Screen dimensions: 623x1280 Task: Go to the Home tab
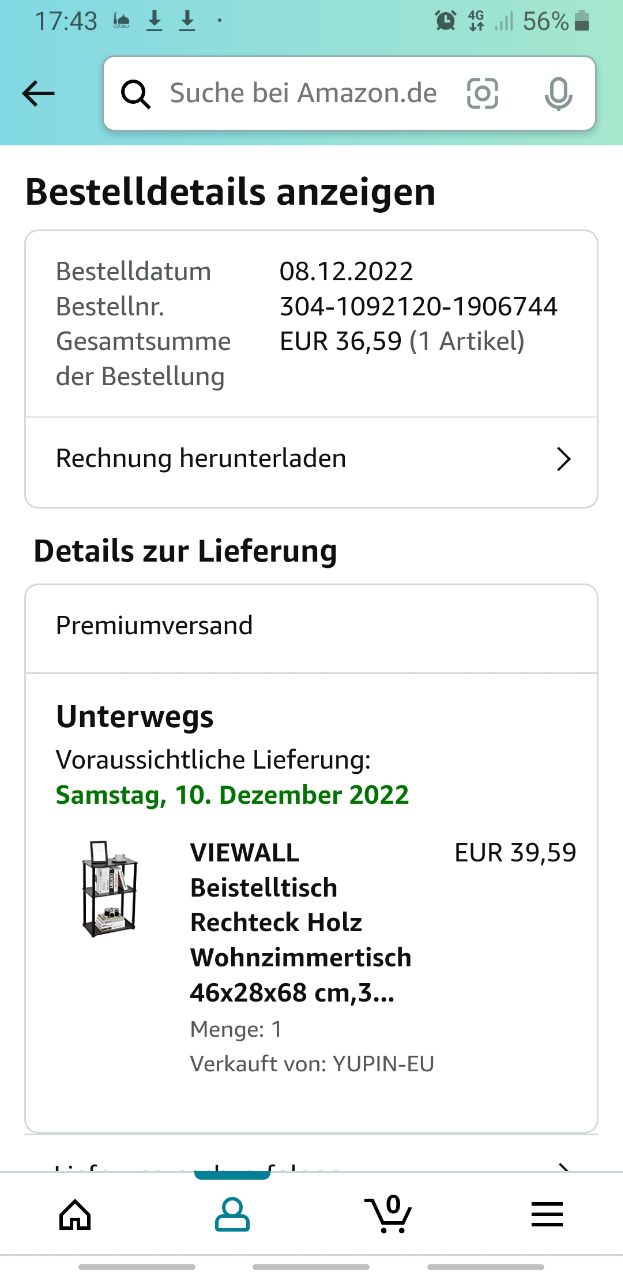tap(75, 1214)
